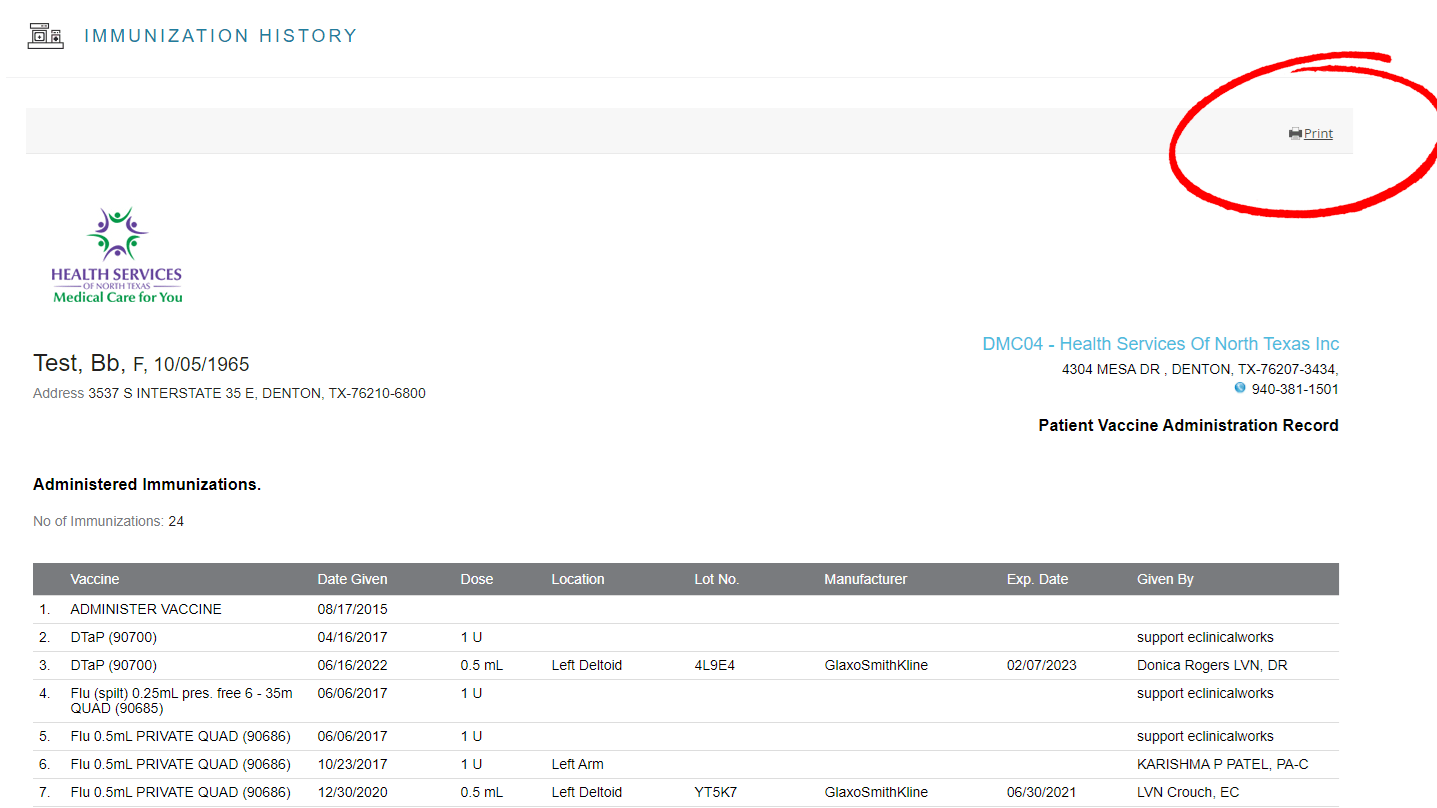Select the Date Given column header

(x=352, y=578)
